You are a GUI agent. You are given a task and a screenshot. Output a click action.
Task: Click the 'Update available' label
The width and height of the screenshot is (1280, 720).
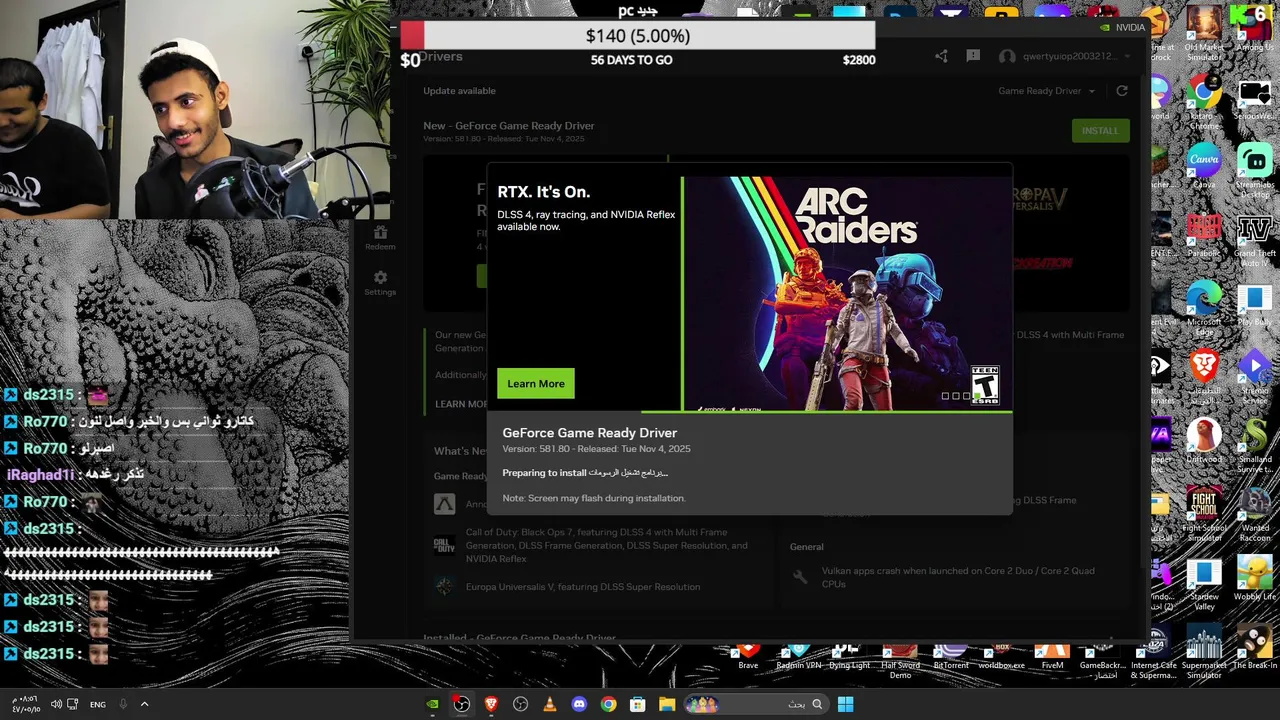459,91
